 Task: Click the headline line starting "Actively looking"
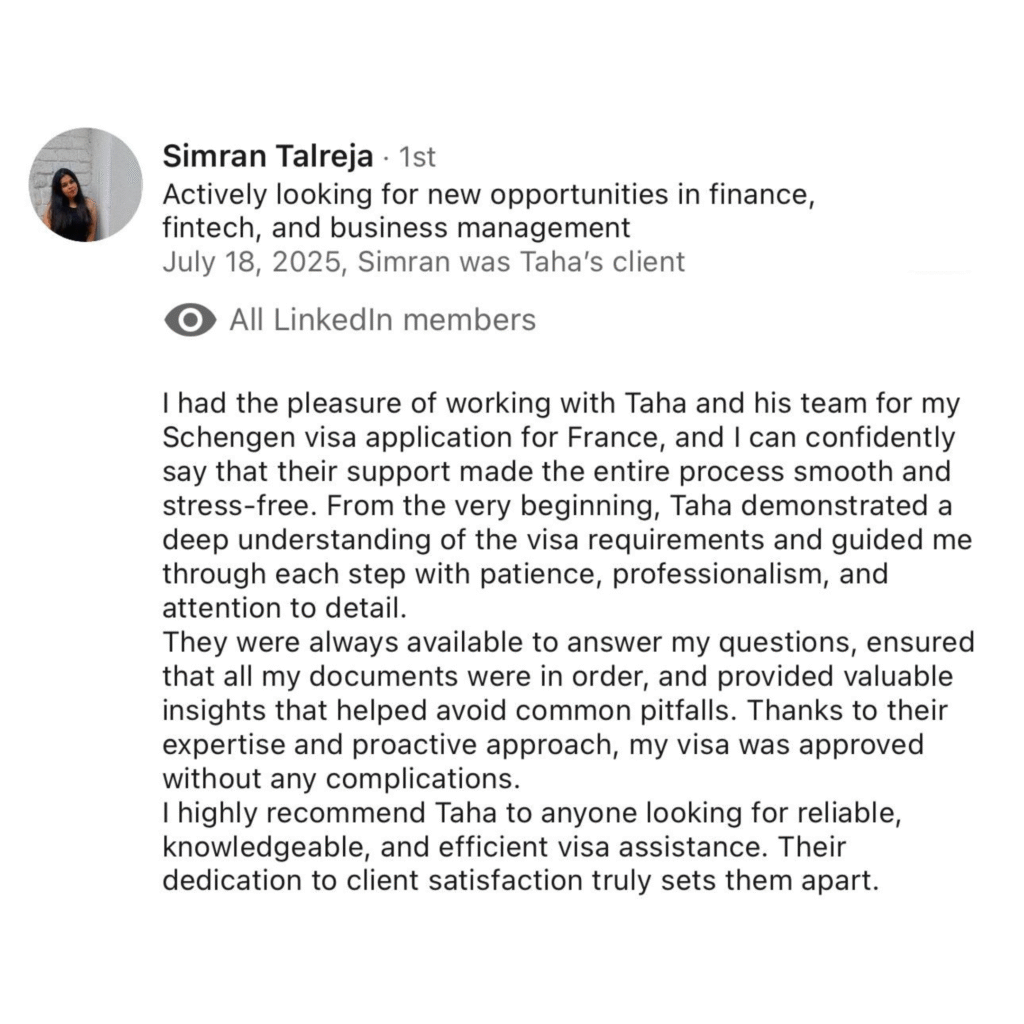[x=488, y=195]
